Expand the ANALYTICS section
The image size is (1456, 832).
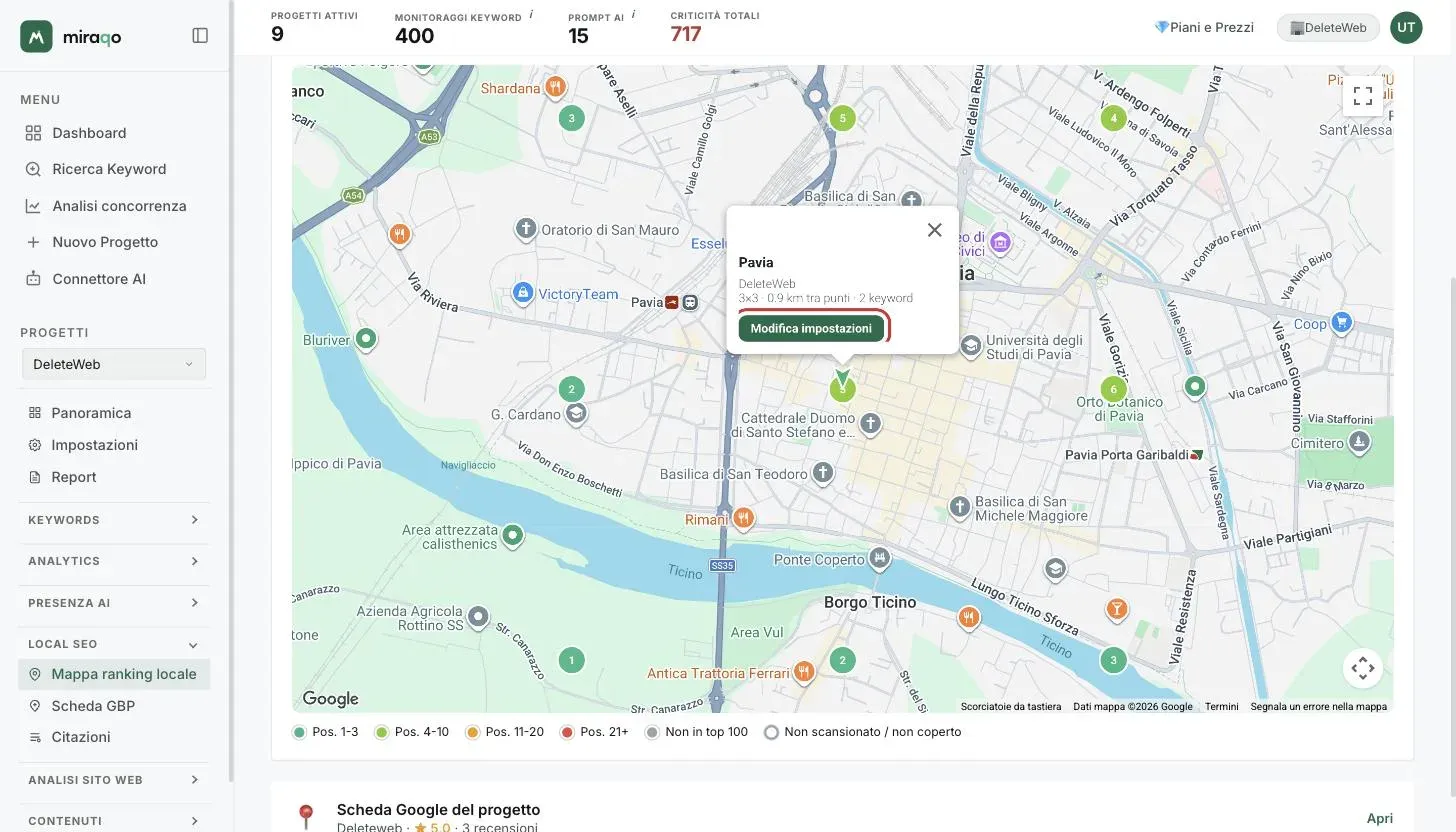[114, 561]
